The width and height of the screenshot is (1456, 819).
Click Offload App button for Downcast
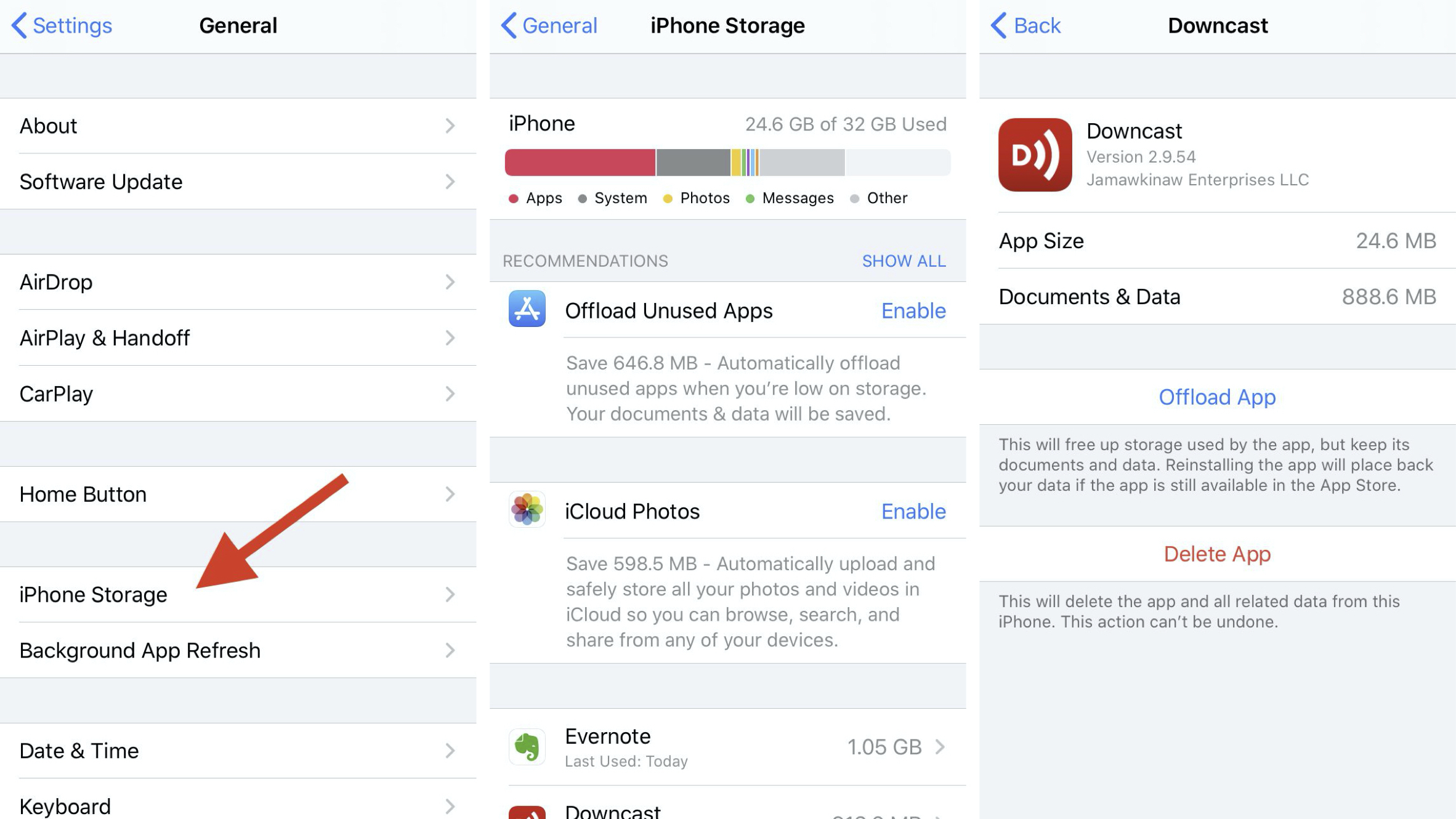click(x=1214, y=397)
